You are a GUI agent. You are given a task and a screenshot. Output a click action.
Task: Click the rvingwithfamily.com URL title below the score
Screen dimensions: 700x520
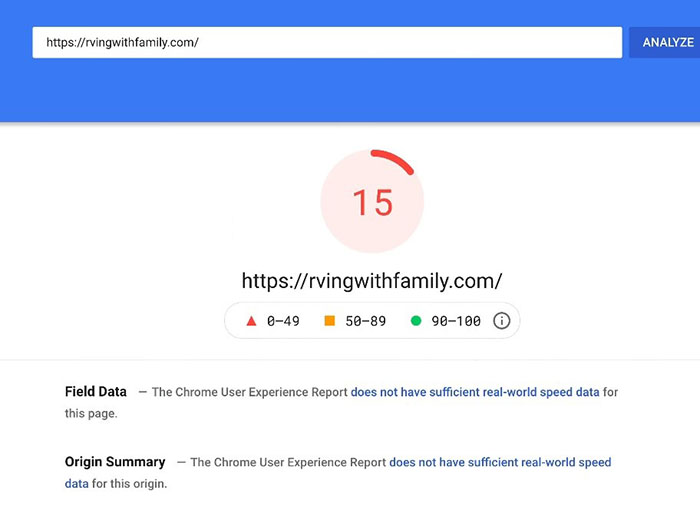pos(372,279)
